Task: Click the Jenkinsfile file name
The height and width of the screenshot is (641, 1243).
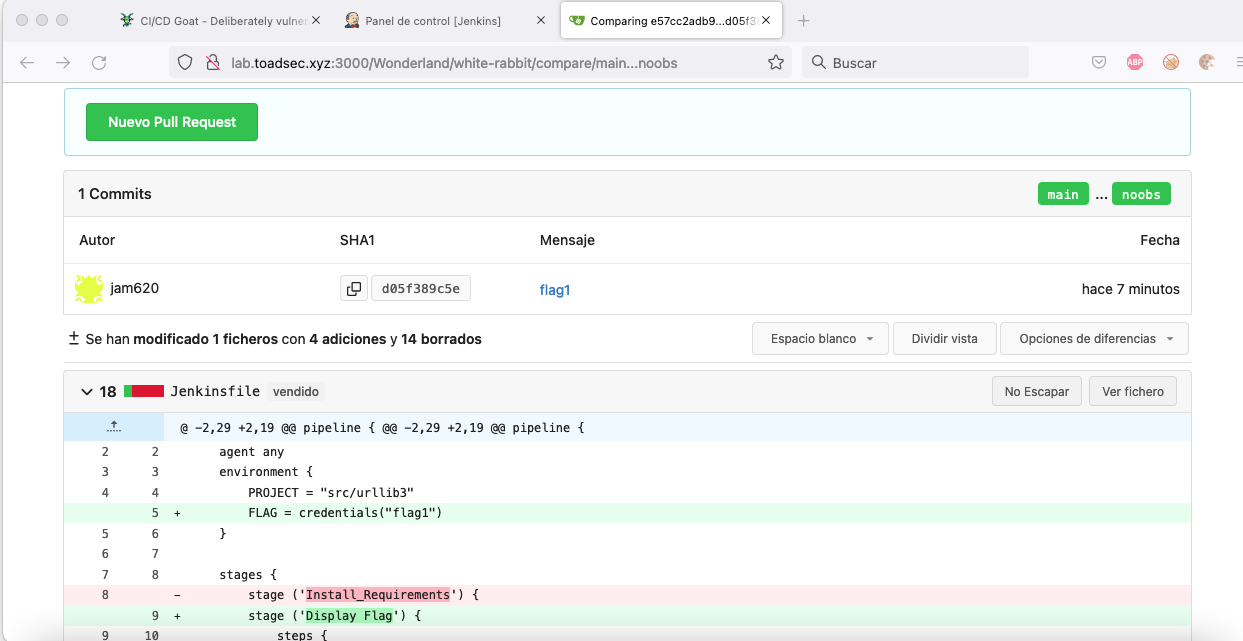Action: 215,392
